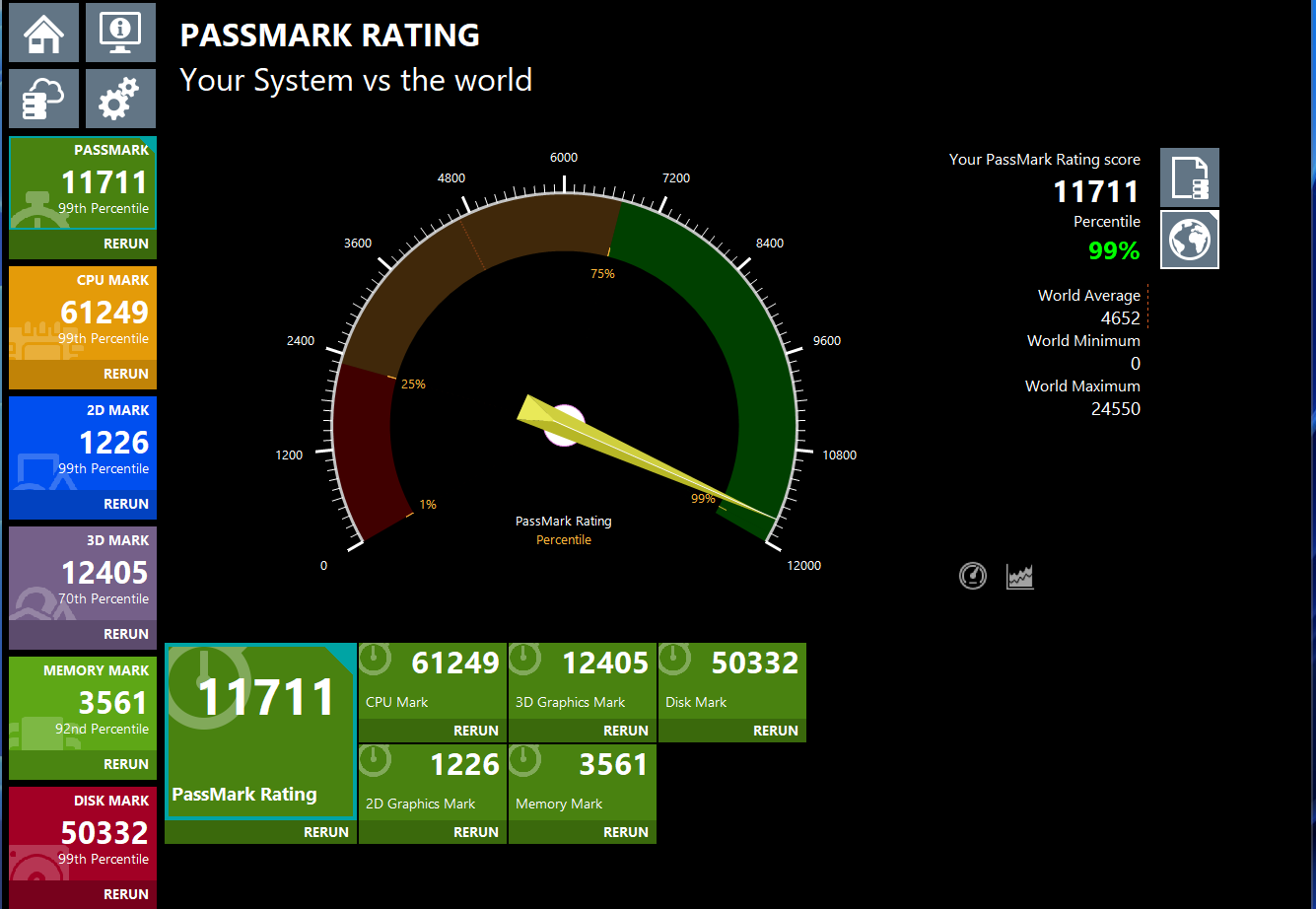Viewport: 1316px width, 909px height.
Task: Click the 7200 label on the gauge
Action: pyautogui.click(x=676, y=178)
